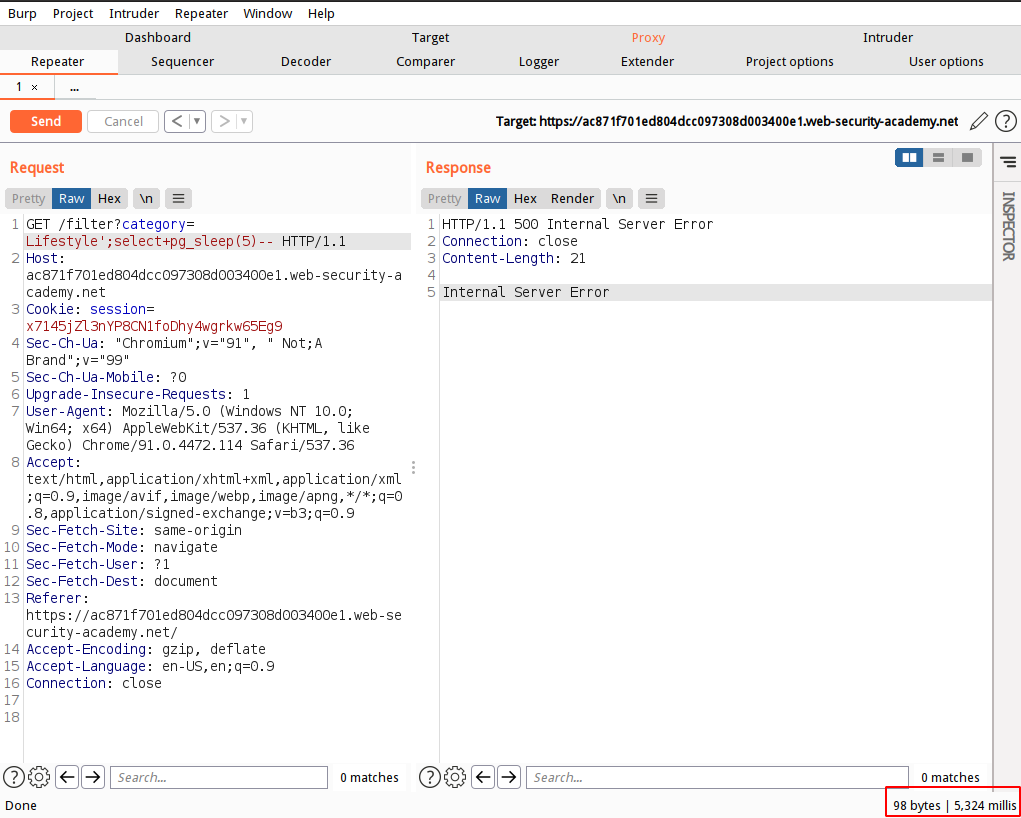Switch to the User options tab

pyautogui.click(x=946, y=62)
